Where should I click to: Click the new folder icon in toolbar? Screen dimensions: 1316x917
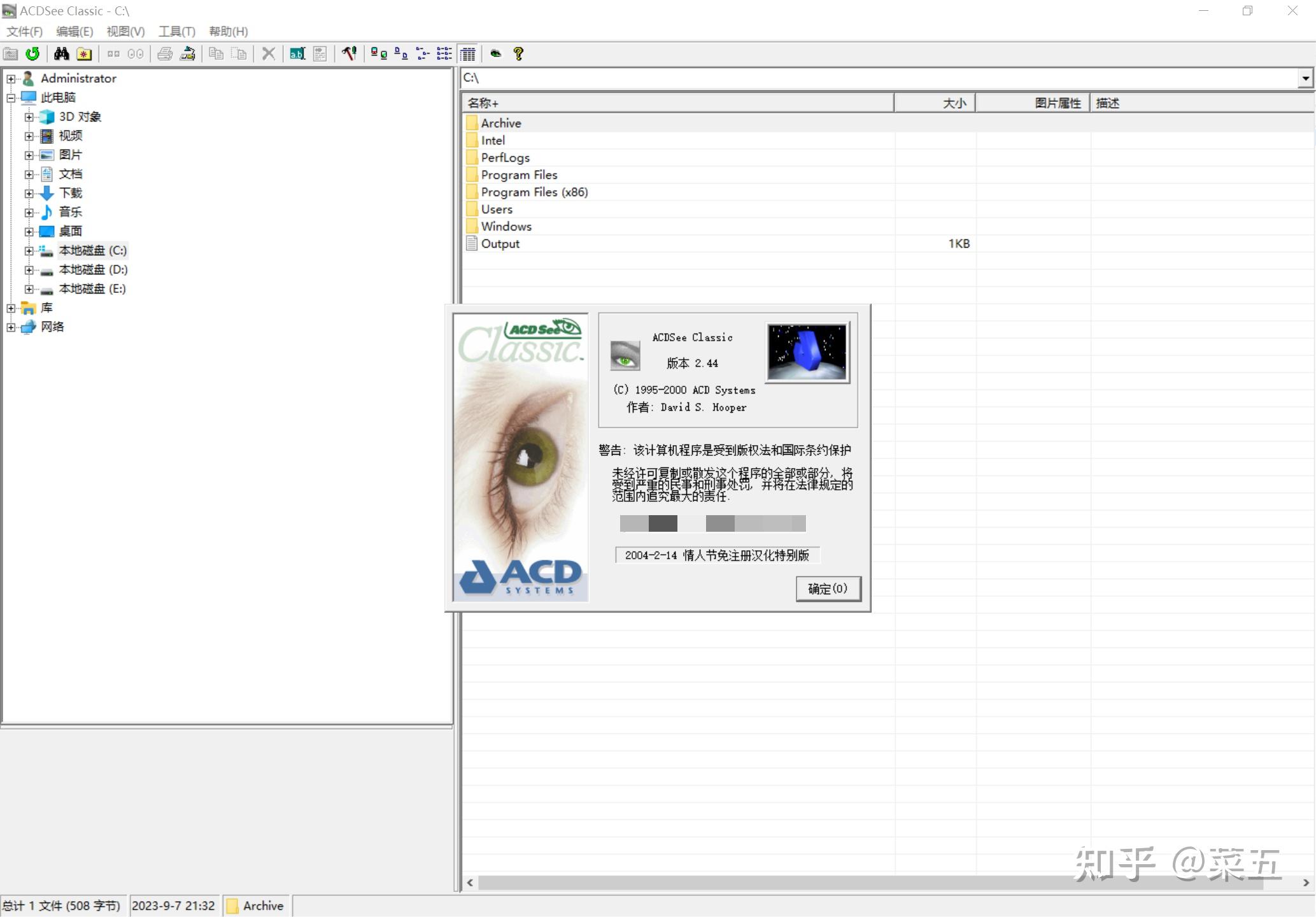point(84,54)
